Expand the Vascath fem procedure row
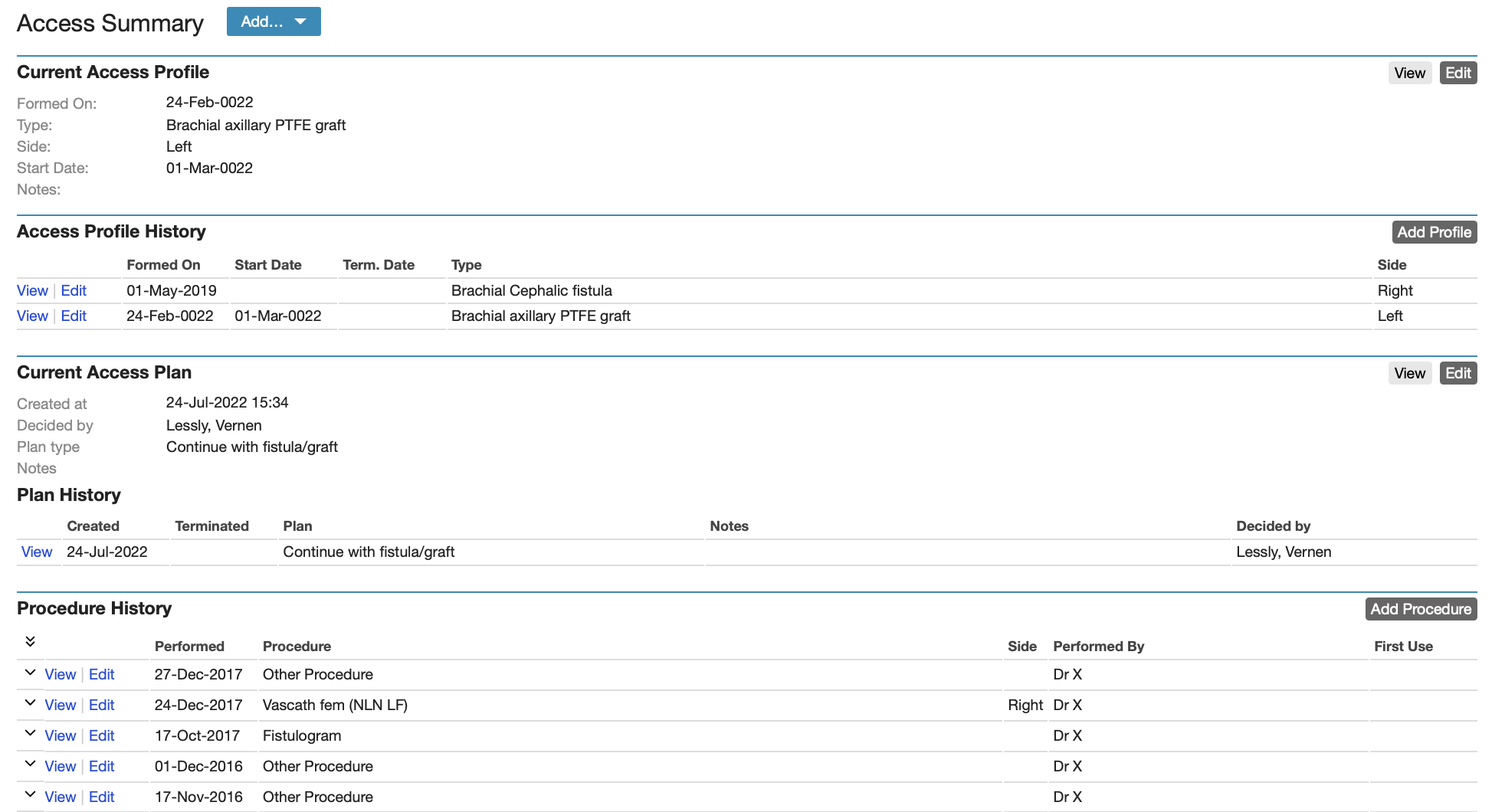Screen dimensions: 1505x812 pos(30,702)
